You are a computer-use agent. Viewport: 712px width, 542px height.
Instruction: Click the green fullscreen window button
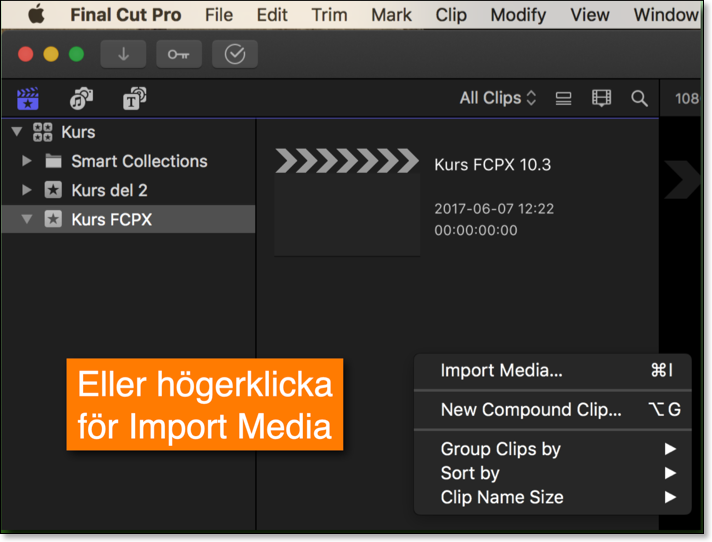tap(76, 54)
